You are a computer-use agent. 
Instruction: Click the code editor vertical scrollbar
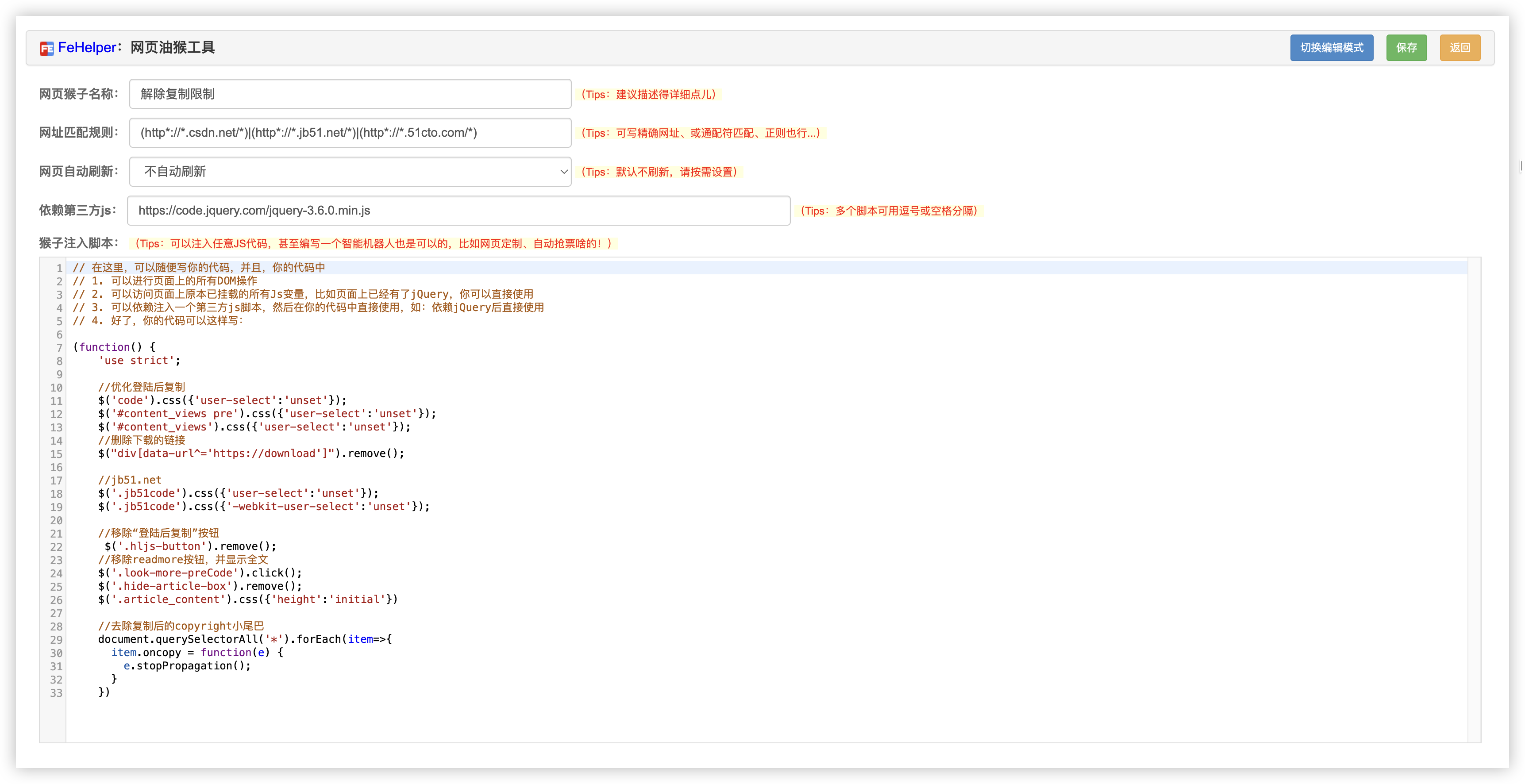click(x=1474, y=500)
